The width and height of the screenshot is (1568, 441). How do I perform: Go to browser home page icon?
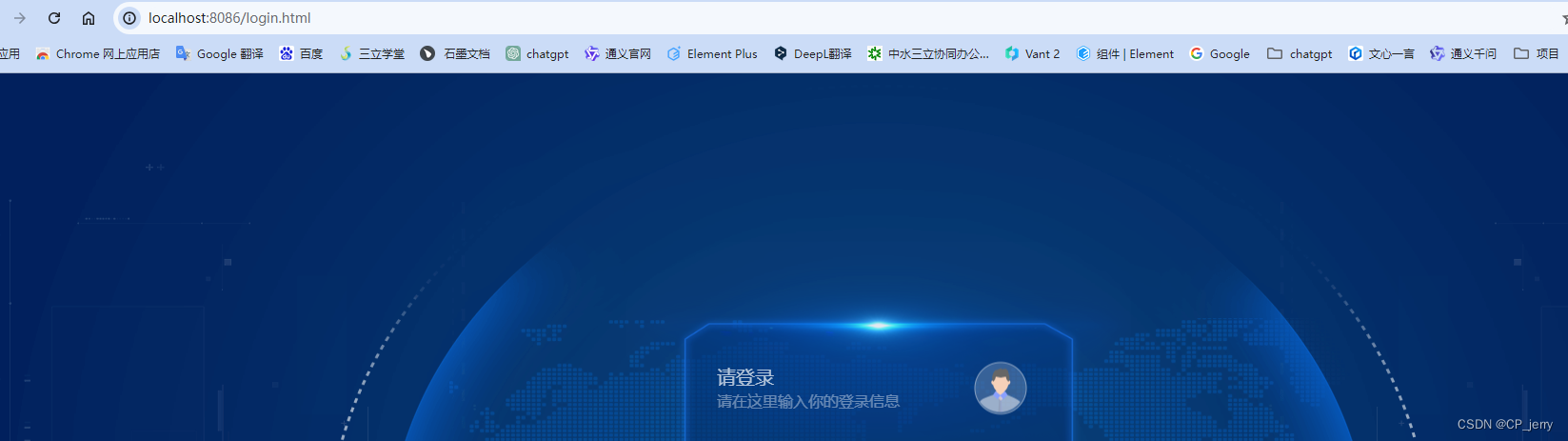(x=89, y=18)
